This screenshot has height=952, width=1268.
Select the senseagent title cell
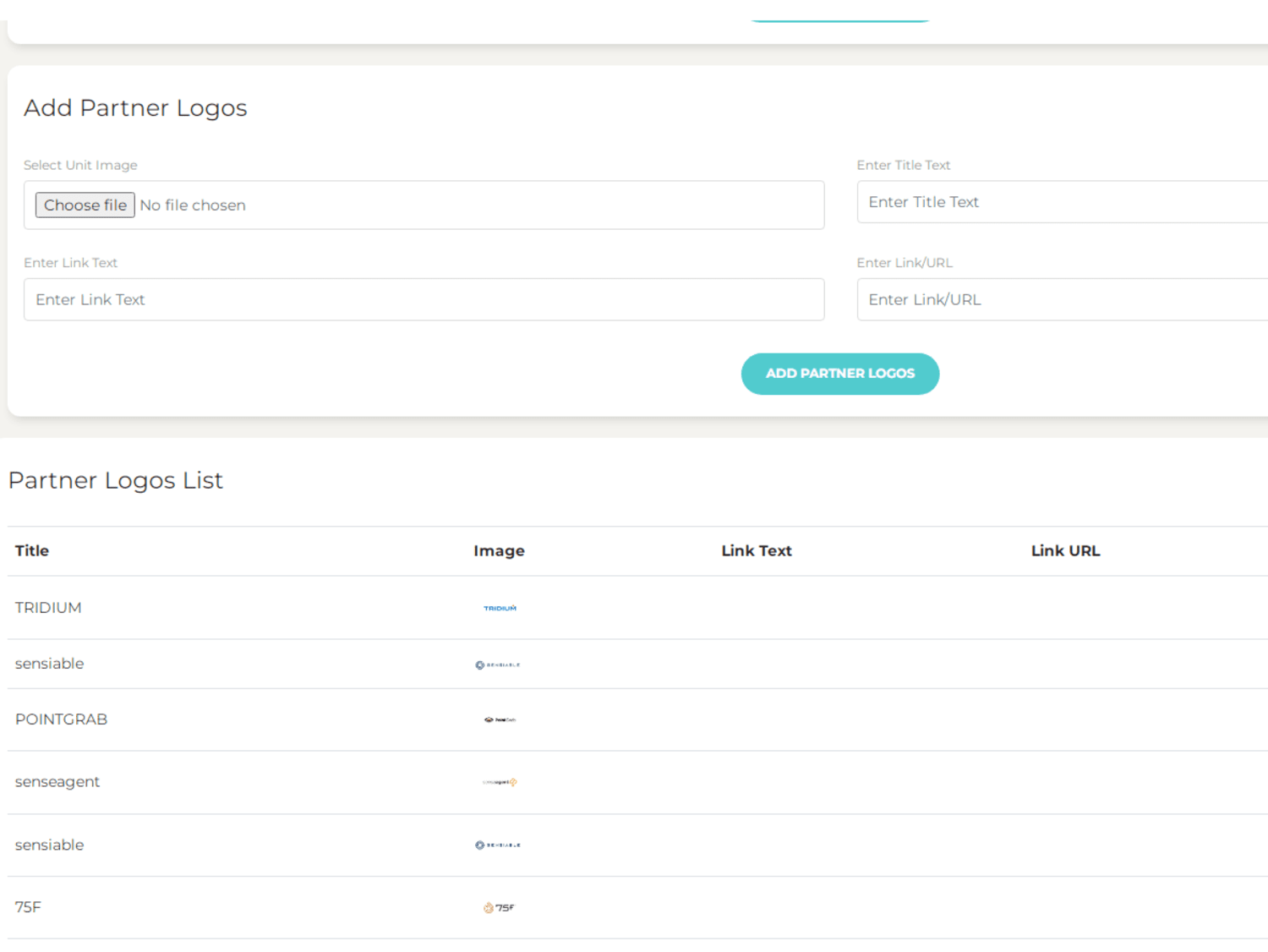(57, 781)
